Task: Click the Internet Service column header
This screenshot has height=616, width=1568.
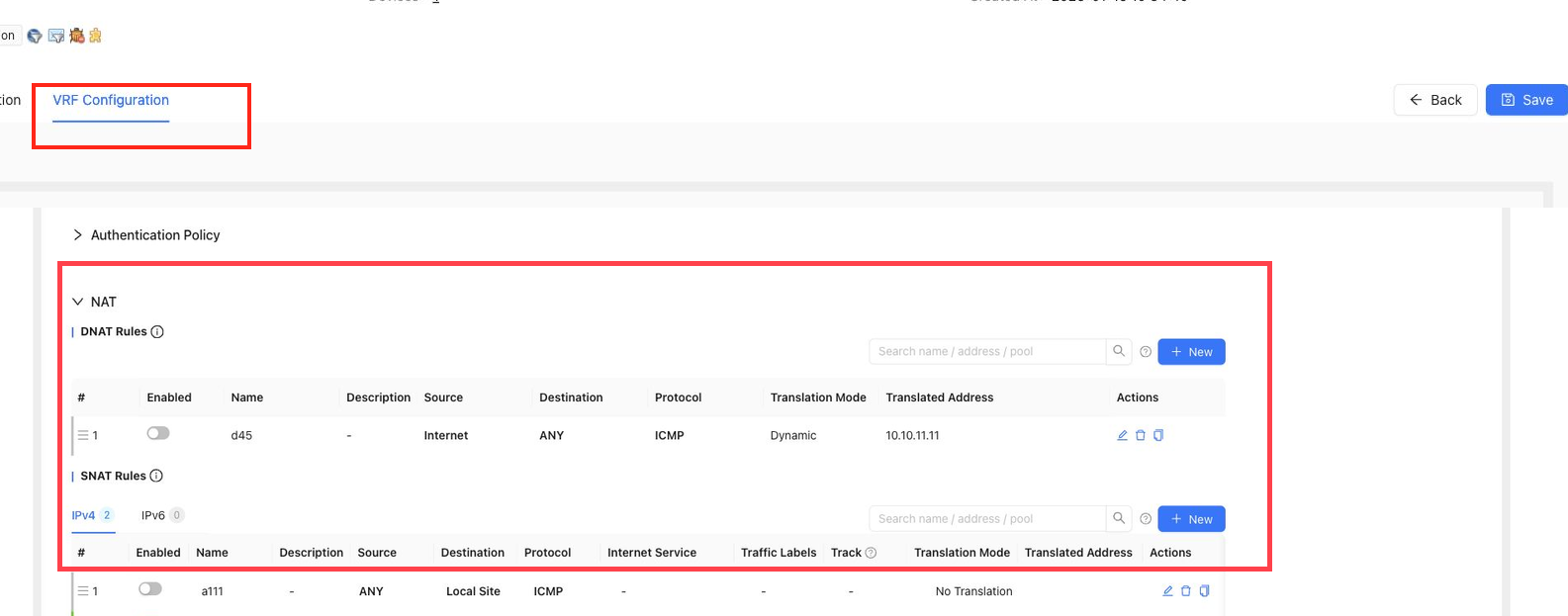Action: pyautogui.click(x=652, y=553)
